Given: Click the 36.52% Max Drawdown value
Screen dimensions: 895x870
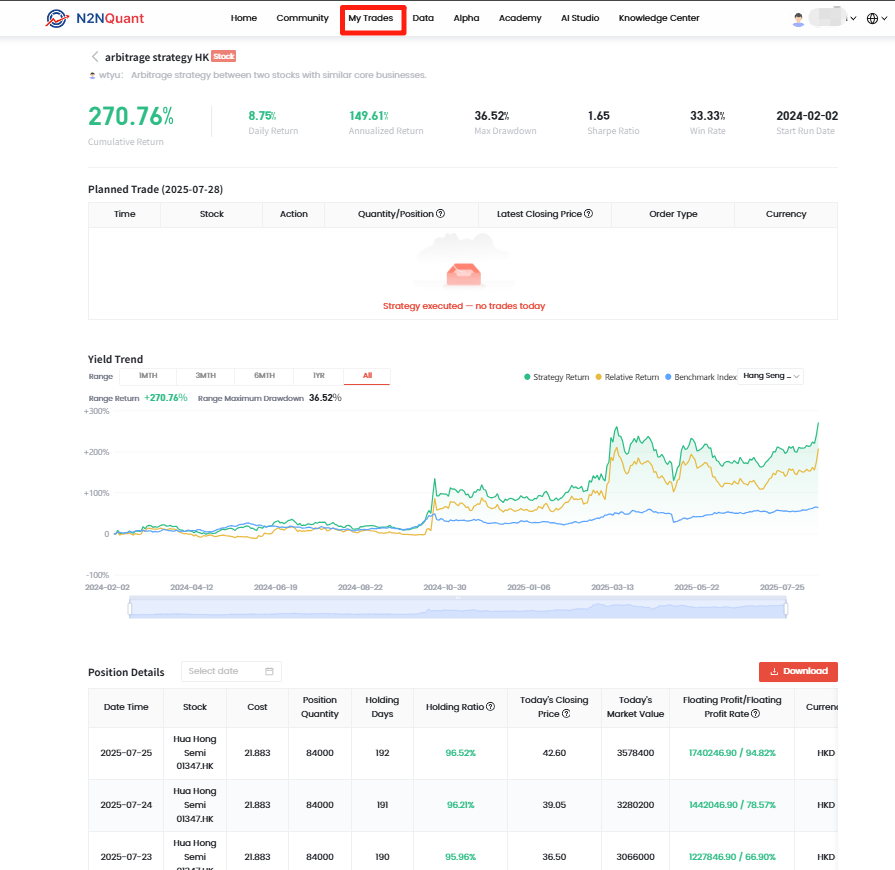Looking at the screenshot, I should [491, 116].
